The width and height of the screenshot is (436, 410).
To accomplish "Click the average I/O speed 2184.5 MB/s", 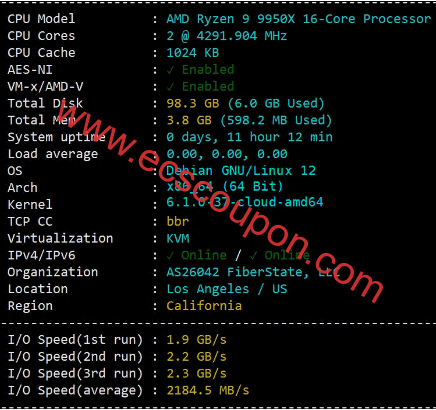I will pyautogui.click(x=208, y=390).
